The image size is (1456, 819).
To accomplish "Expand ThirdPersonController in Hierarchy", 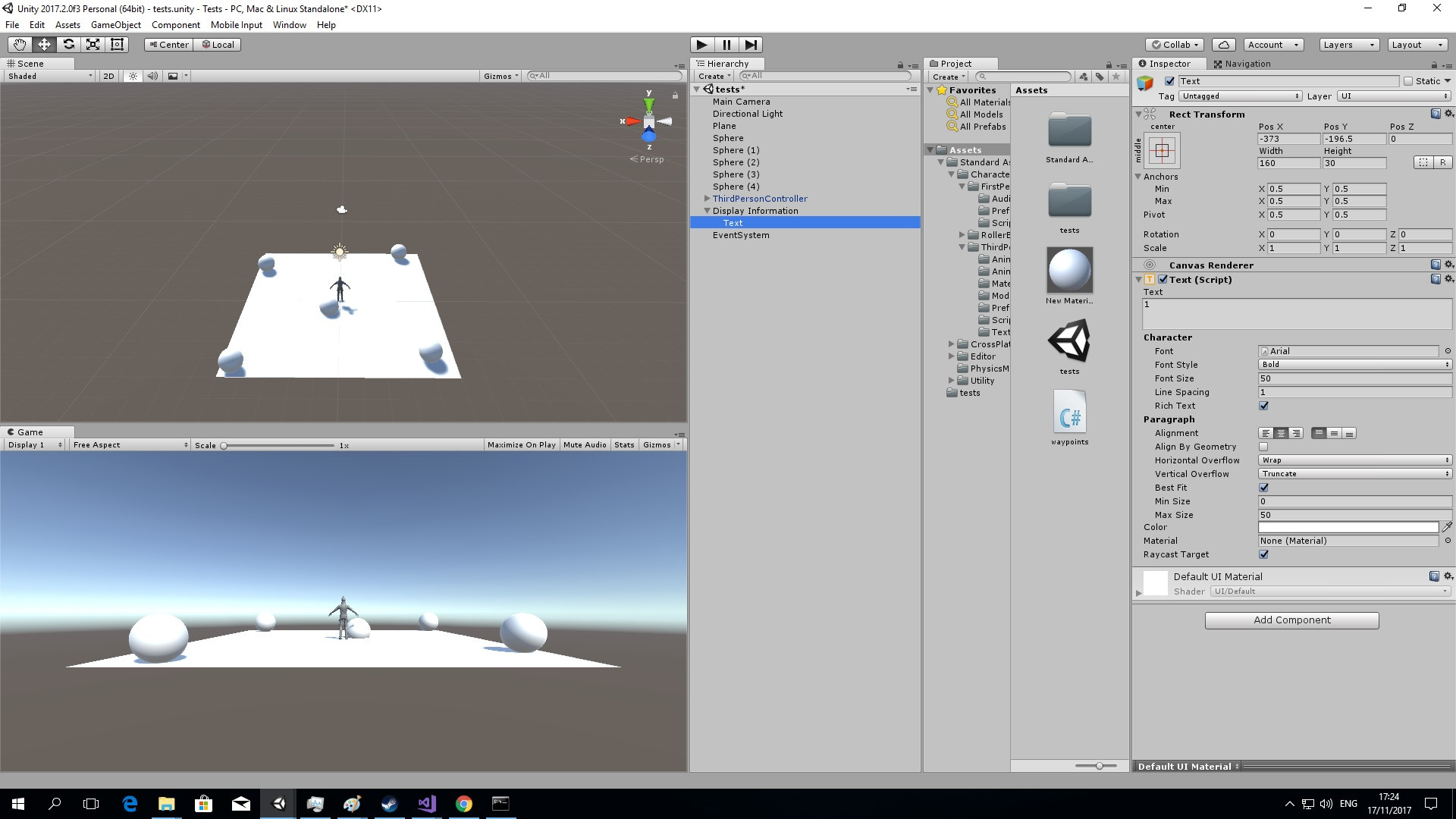I will coord(707,199).
